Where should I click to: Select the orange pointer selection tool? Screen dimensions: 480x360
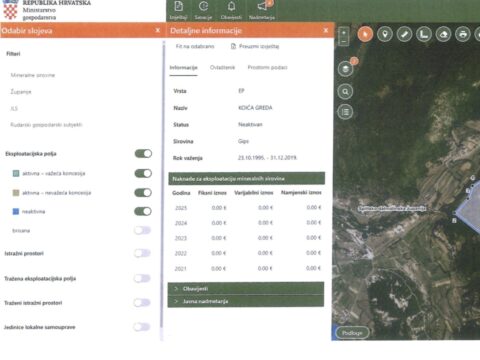[365, 34]
